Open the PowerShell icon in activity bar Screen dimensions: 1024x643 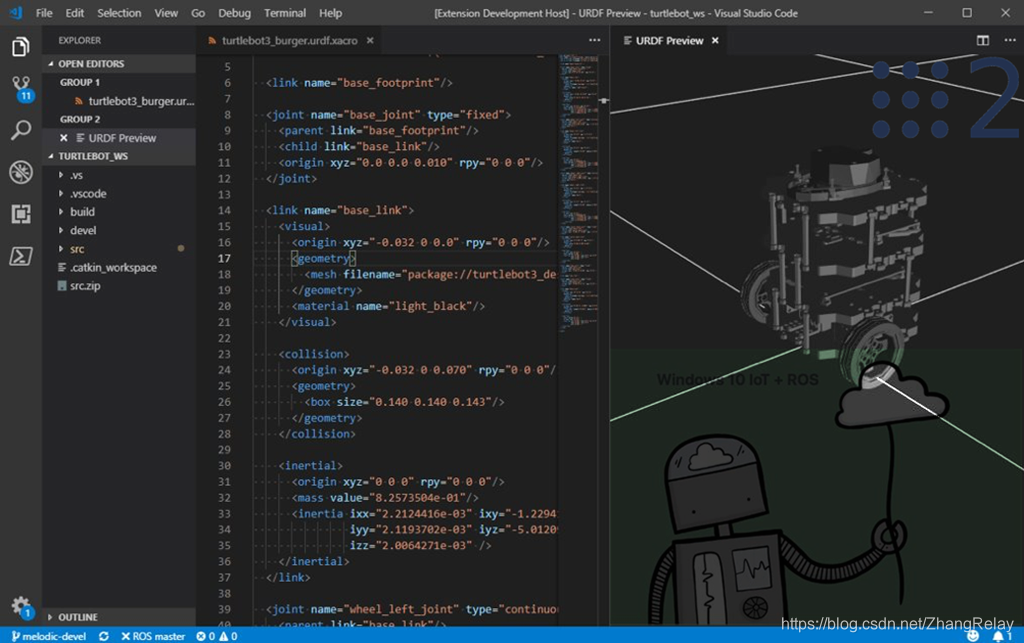(21, 256)
